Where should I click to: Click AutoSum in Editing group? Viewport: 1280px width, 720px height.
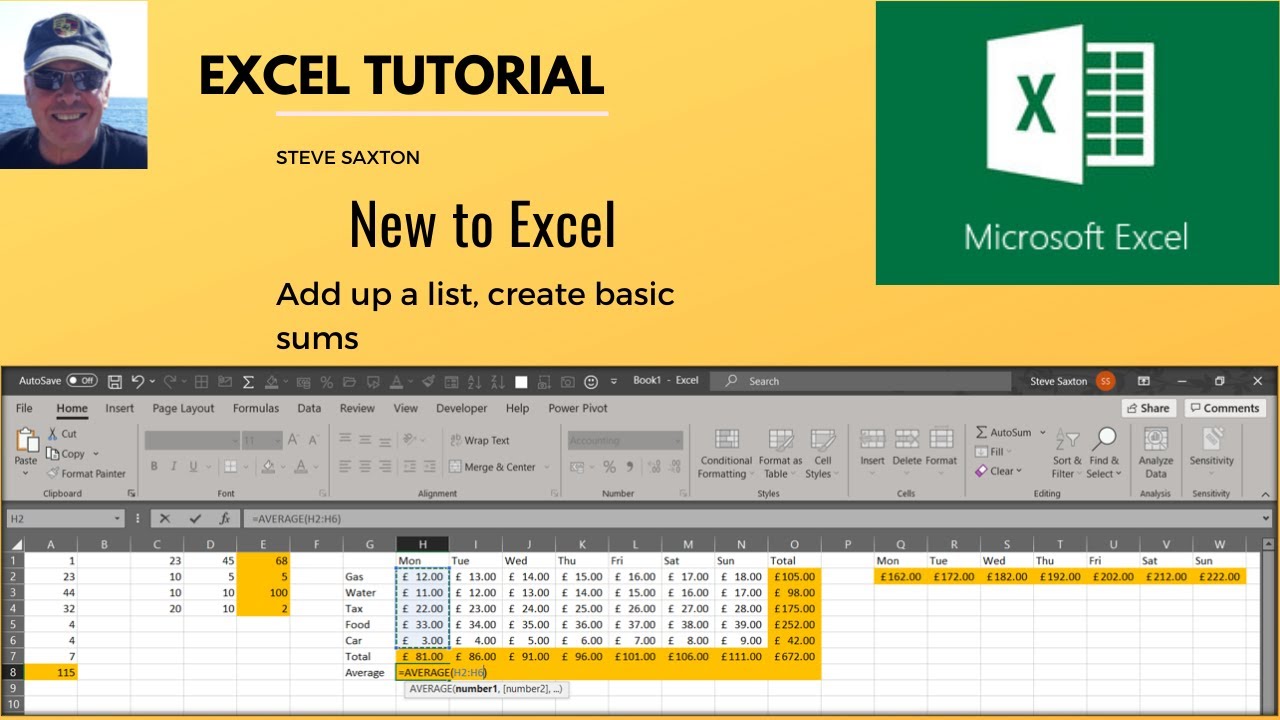pos(1003,433)
